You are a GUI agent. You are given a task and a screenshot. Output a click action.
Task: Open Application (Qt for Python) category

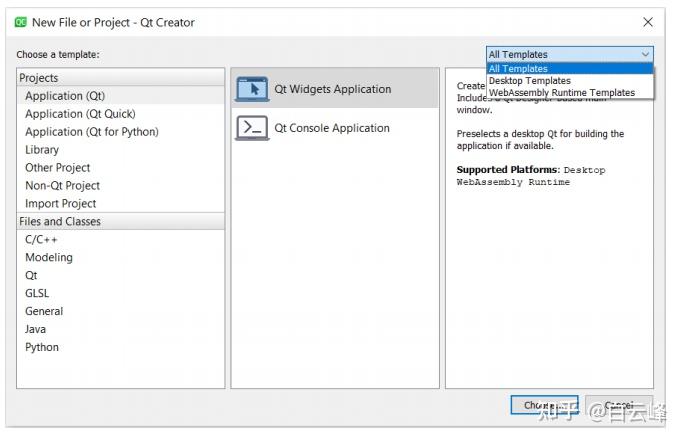pos(91,132)
